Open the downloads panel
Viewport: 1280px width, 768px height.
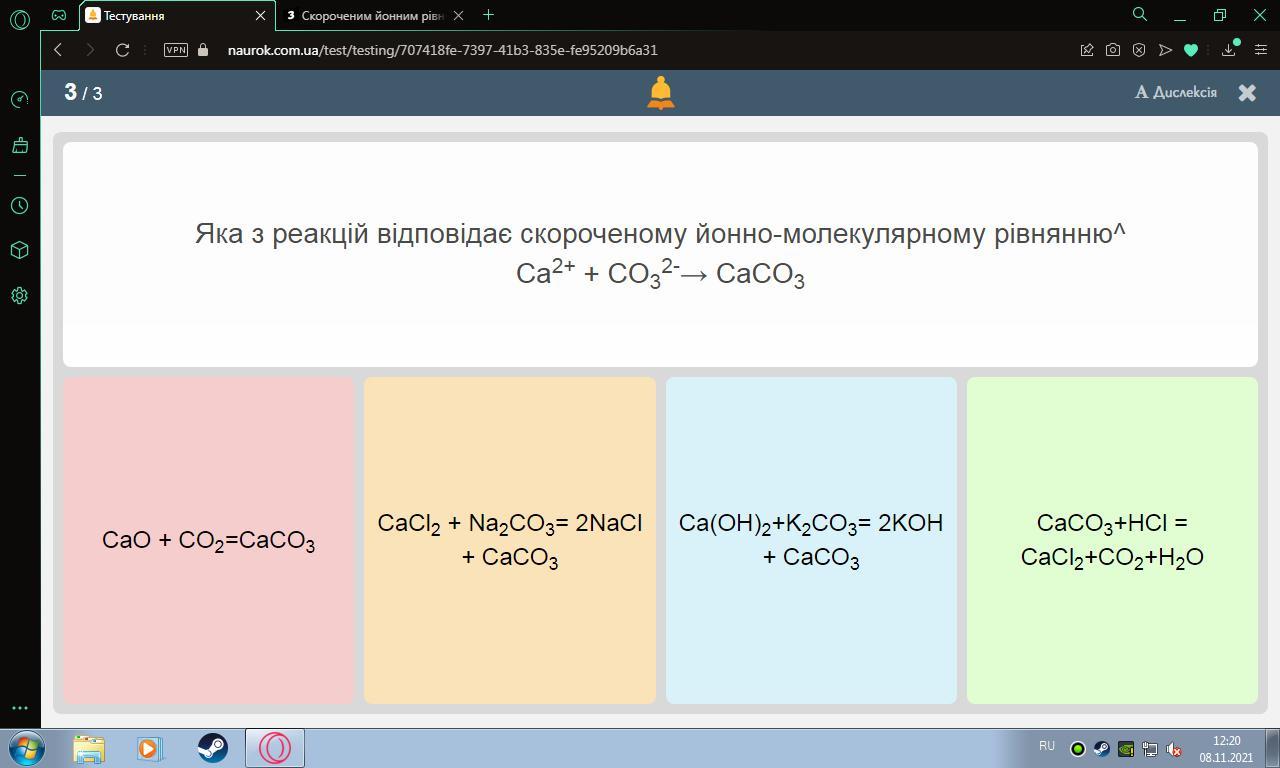[x=1229, y=50]
